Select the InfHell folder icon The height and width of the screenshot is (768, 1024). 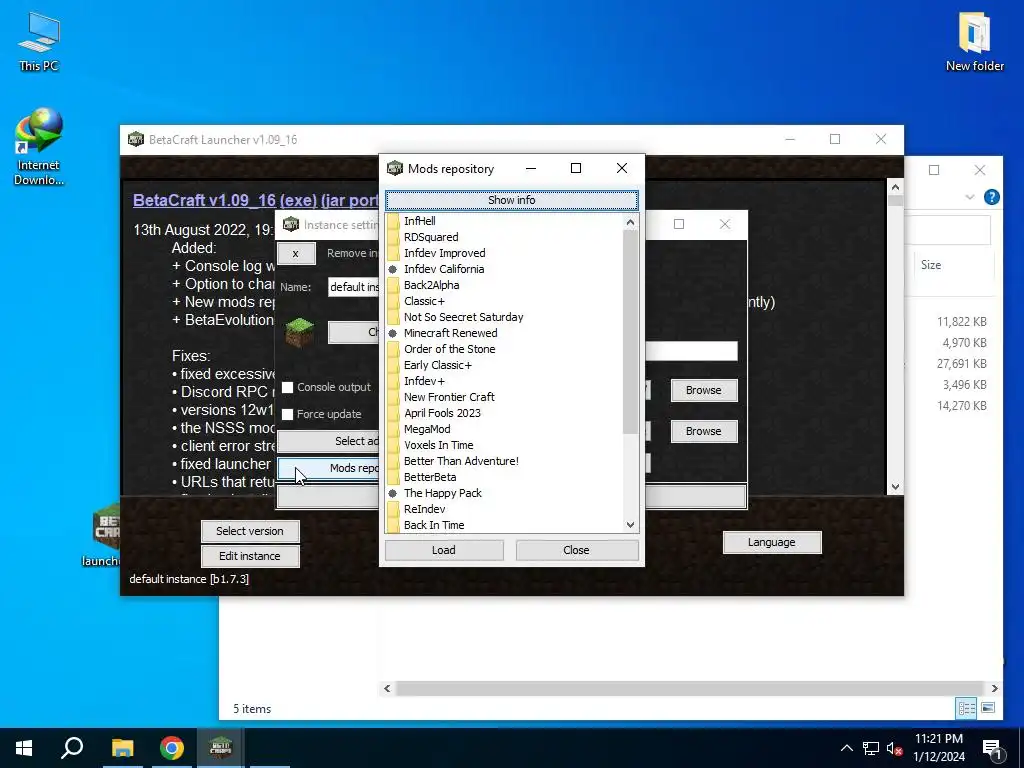tap(393, 221)
